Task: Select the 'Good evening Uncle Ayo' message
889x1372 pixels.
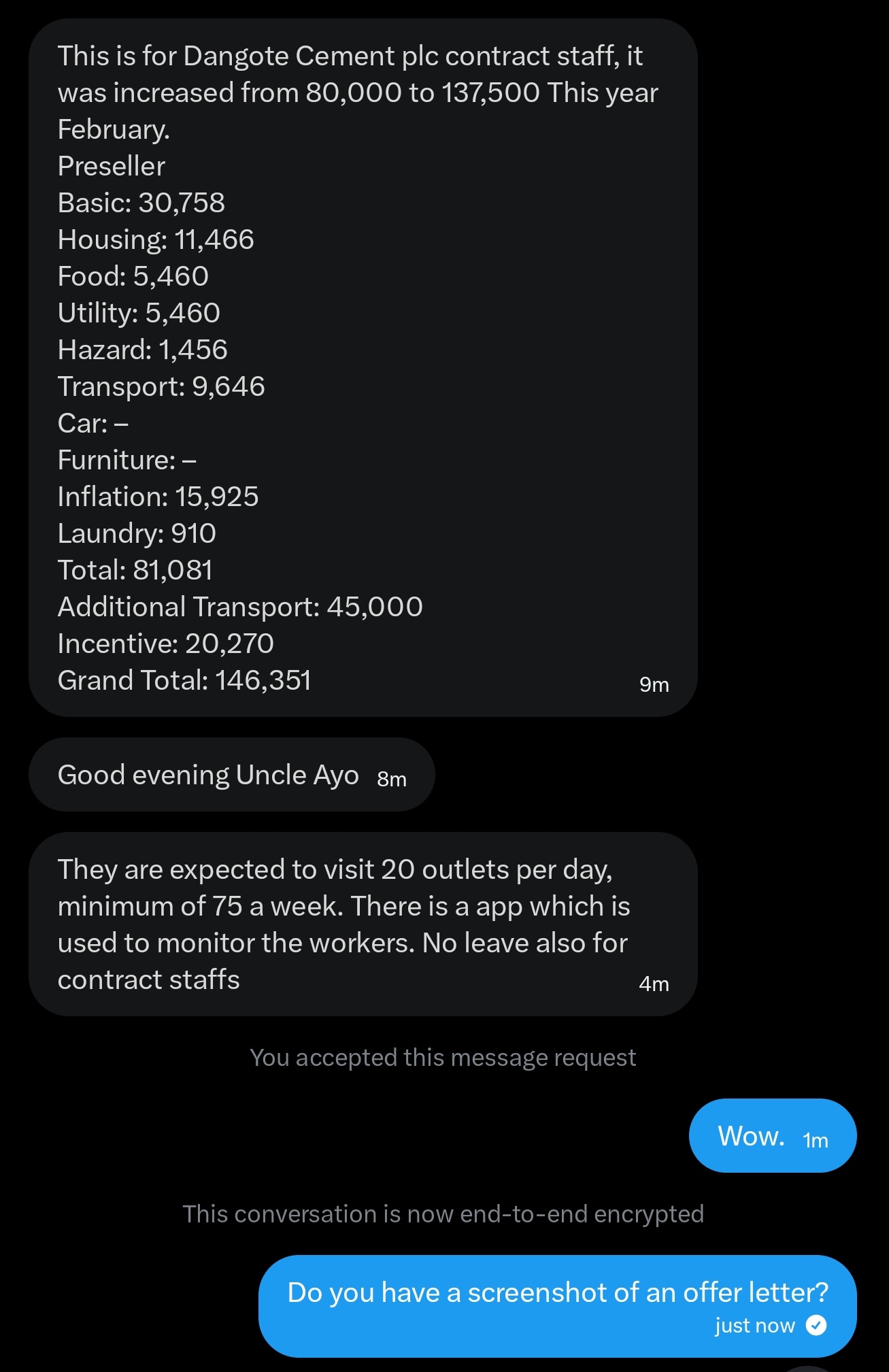Action: [231, 774]
